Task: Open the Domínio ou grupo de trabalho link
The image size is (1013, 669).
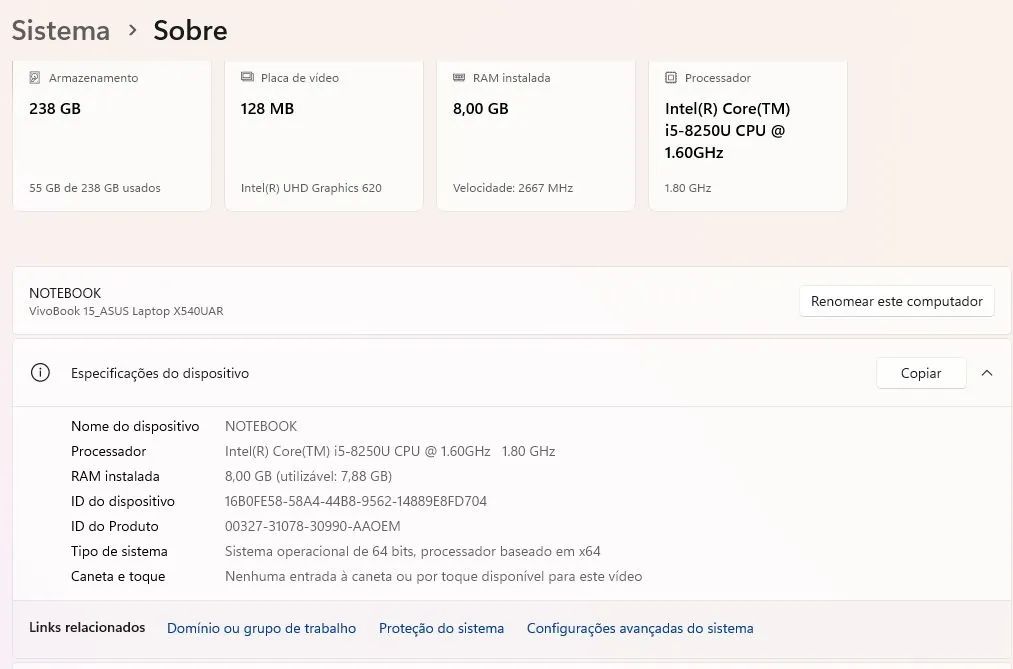Action: (261, 628)
